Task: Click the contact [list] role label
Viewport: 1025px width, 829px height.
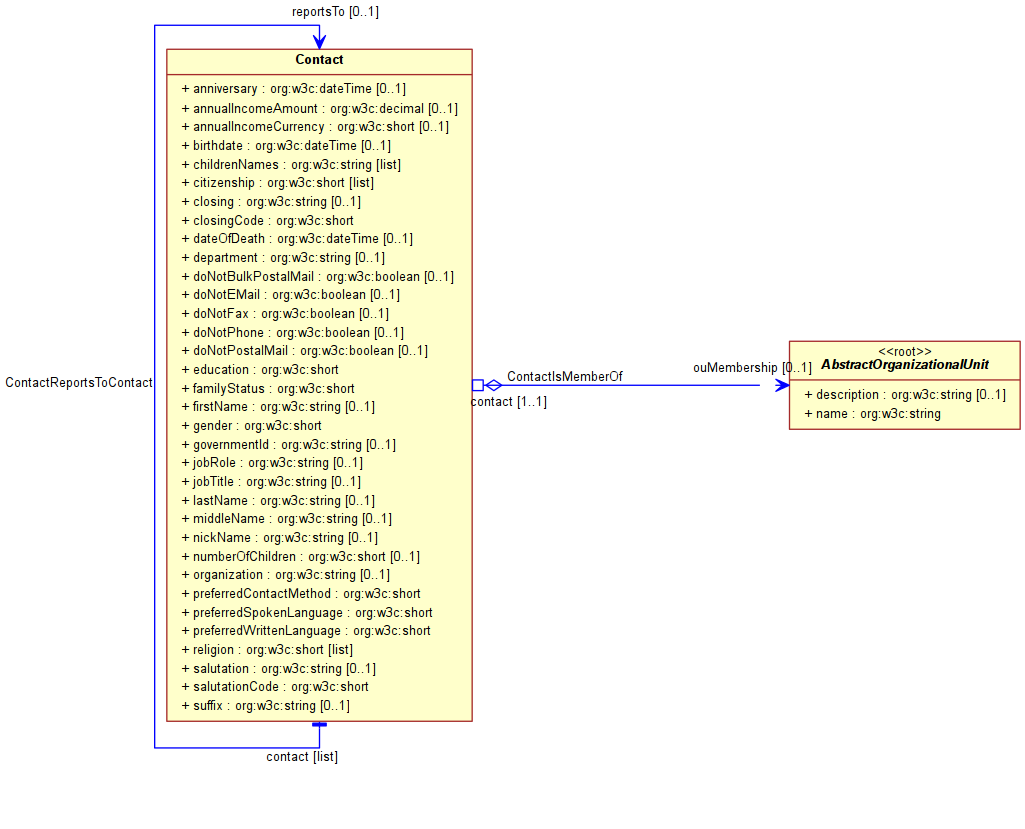Action: click(302, 757)
